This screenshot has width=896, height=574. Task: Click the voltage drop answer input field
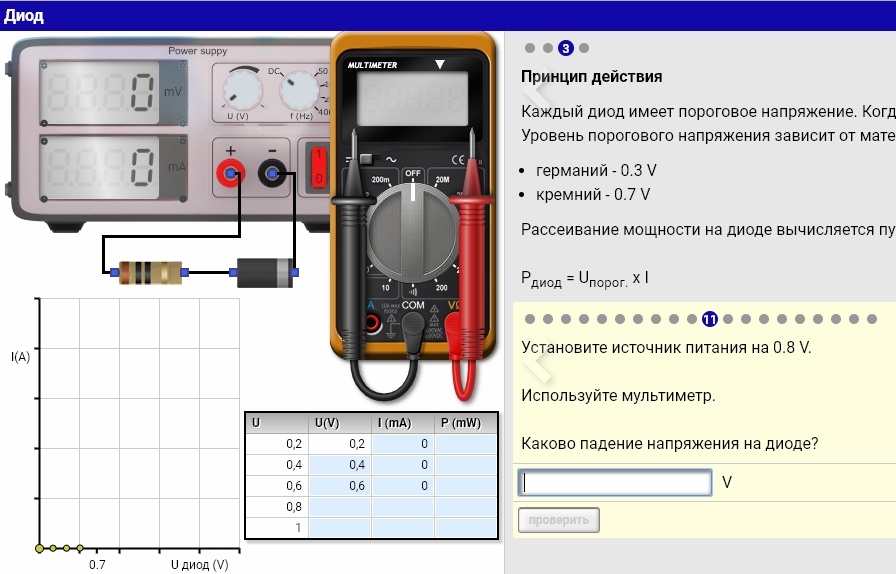(x=614, y=483)
